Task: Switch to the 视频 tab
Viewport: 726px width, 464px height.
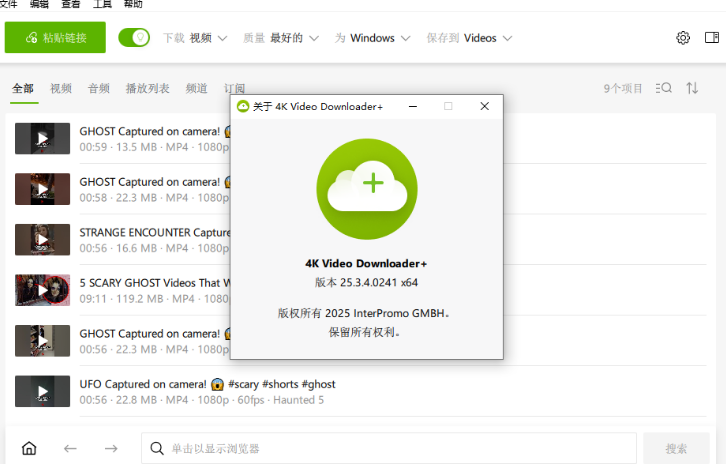Action: tap(61, 88)
